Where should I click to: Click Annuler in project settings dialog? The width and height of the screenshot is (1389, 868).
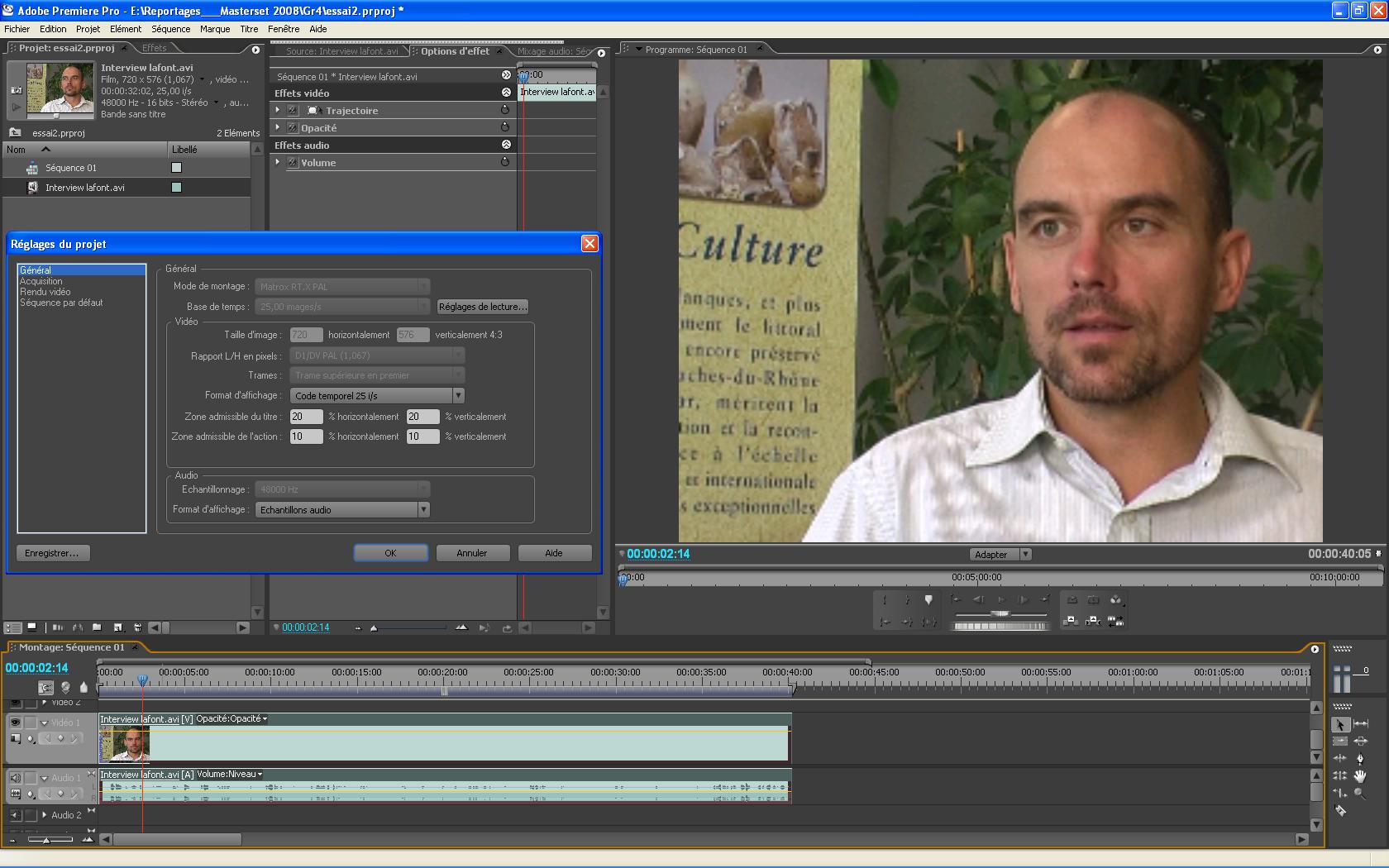tap(472, 553)
